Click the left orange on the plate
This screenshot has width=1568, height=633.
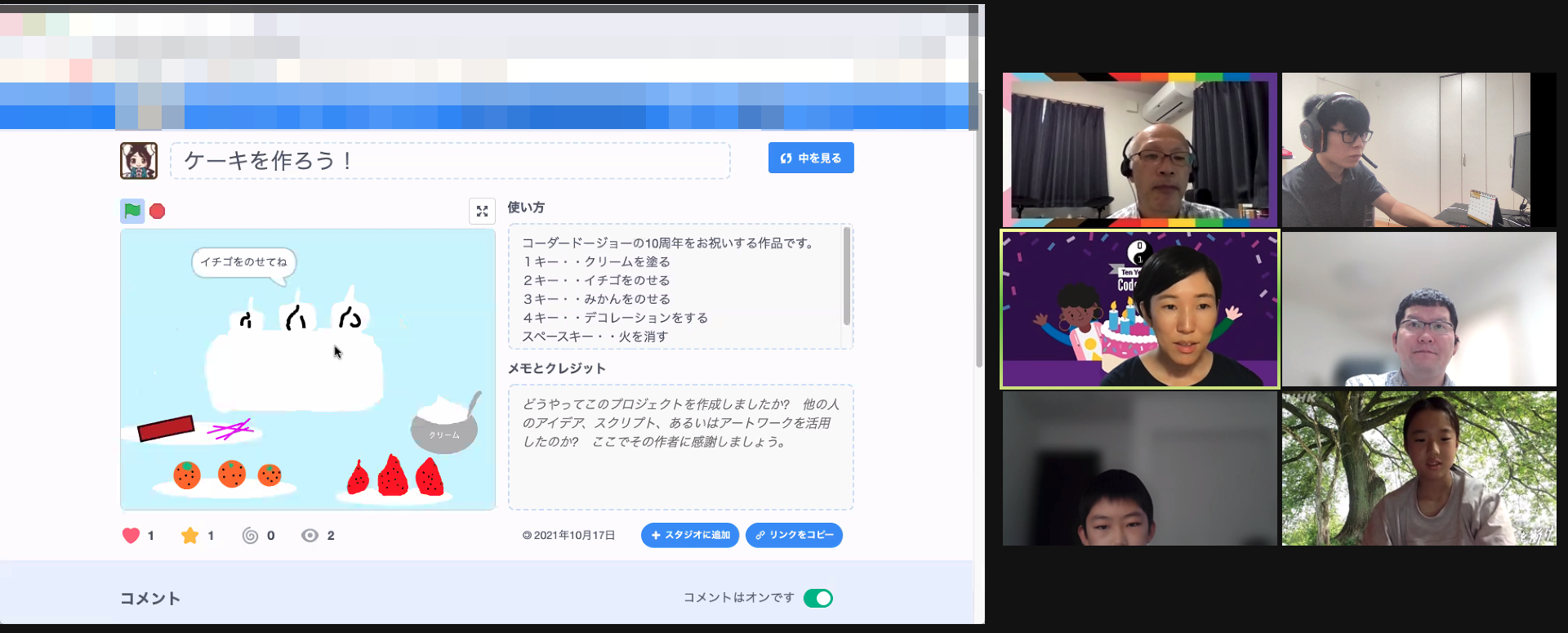click(x=187, y=475)
